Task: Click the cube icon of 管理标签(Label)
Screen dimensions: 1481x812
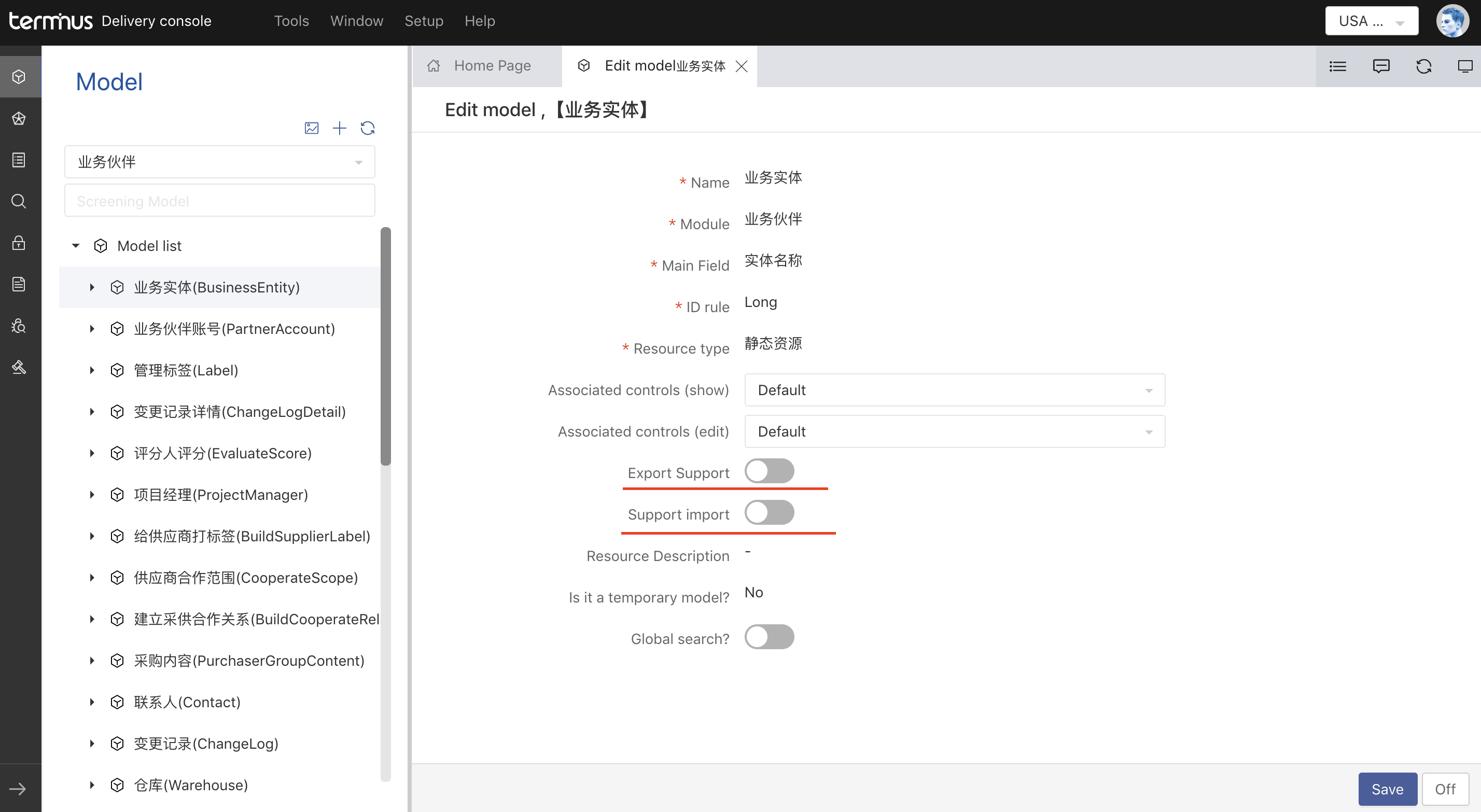Action: [117, 370]
